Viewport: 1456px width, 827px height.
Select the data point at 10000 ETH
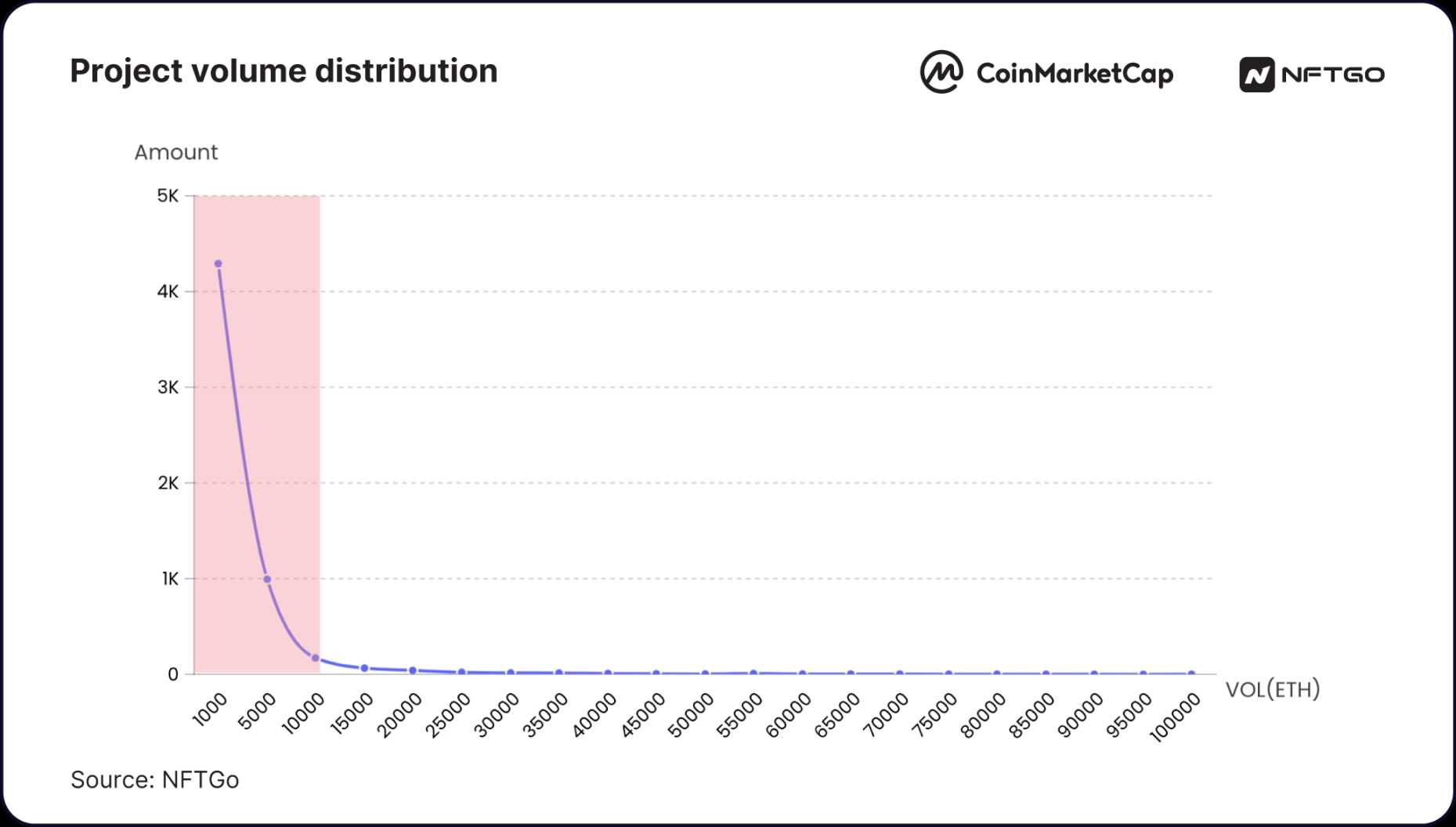tap(316, 659)
